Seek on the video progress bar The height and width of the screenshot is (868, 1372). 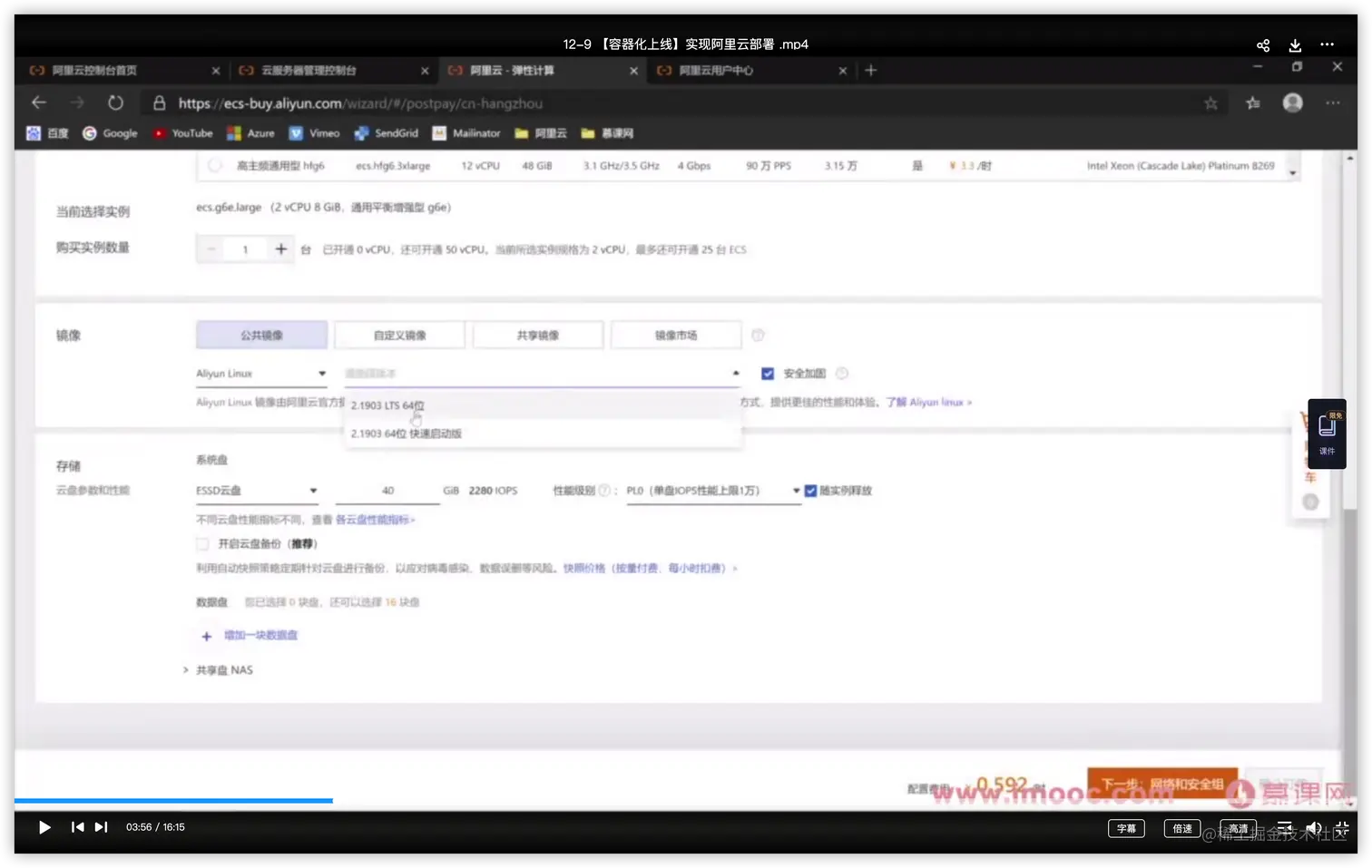[x=685, y=801]
